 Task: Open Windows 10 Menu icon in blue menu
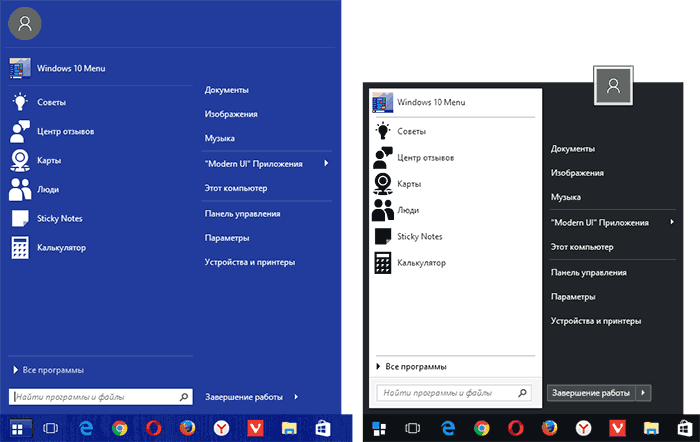pos(20,68)
